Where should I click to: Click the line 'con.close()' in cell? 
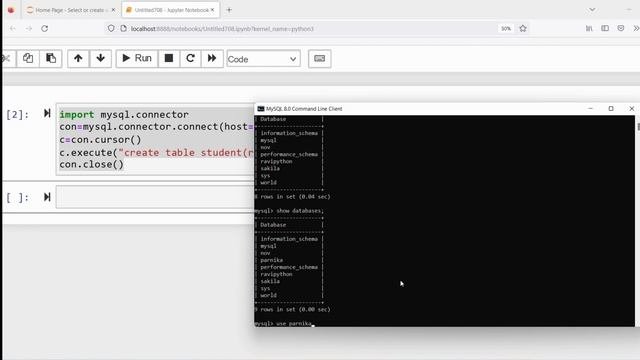click(91, 164)
